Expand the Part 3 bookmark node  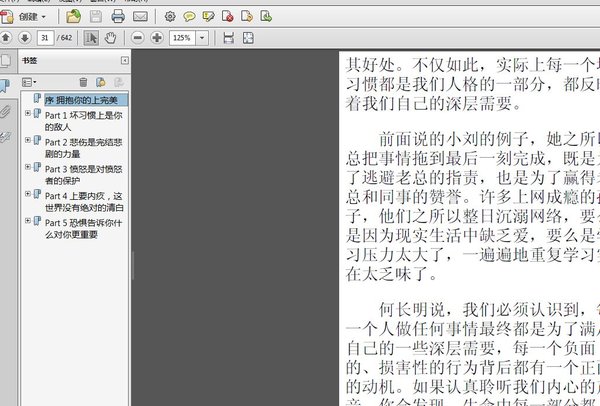(x=28, y=167)
